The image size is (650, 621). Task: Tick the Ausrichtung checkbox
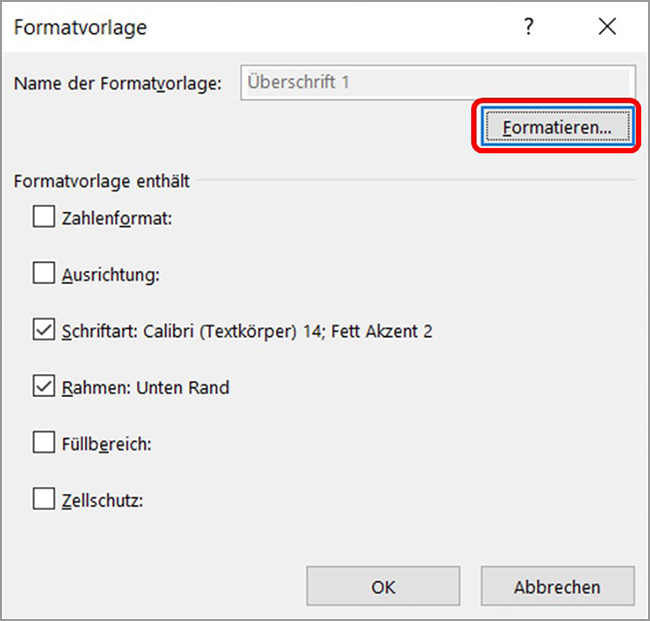tap(44, 273)
